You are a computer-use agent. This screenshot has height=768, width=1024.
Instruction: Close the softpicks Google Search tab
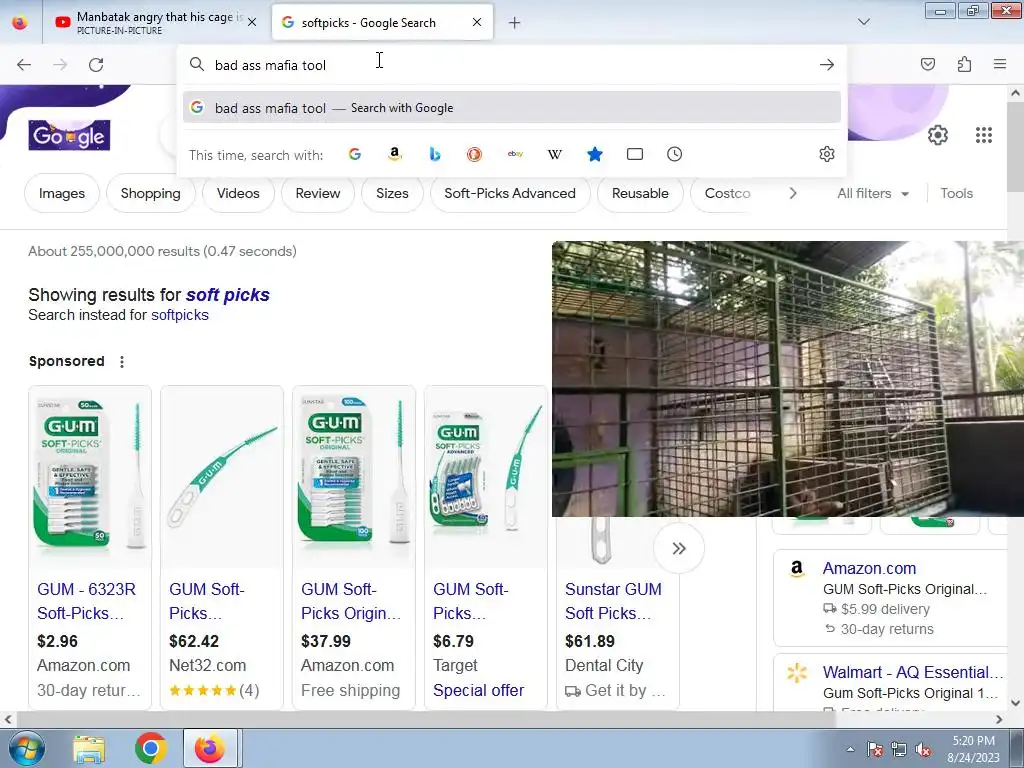[x=477, y=22]
